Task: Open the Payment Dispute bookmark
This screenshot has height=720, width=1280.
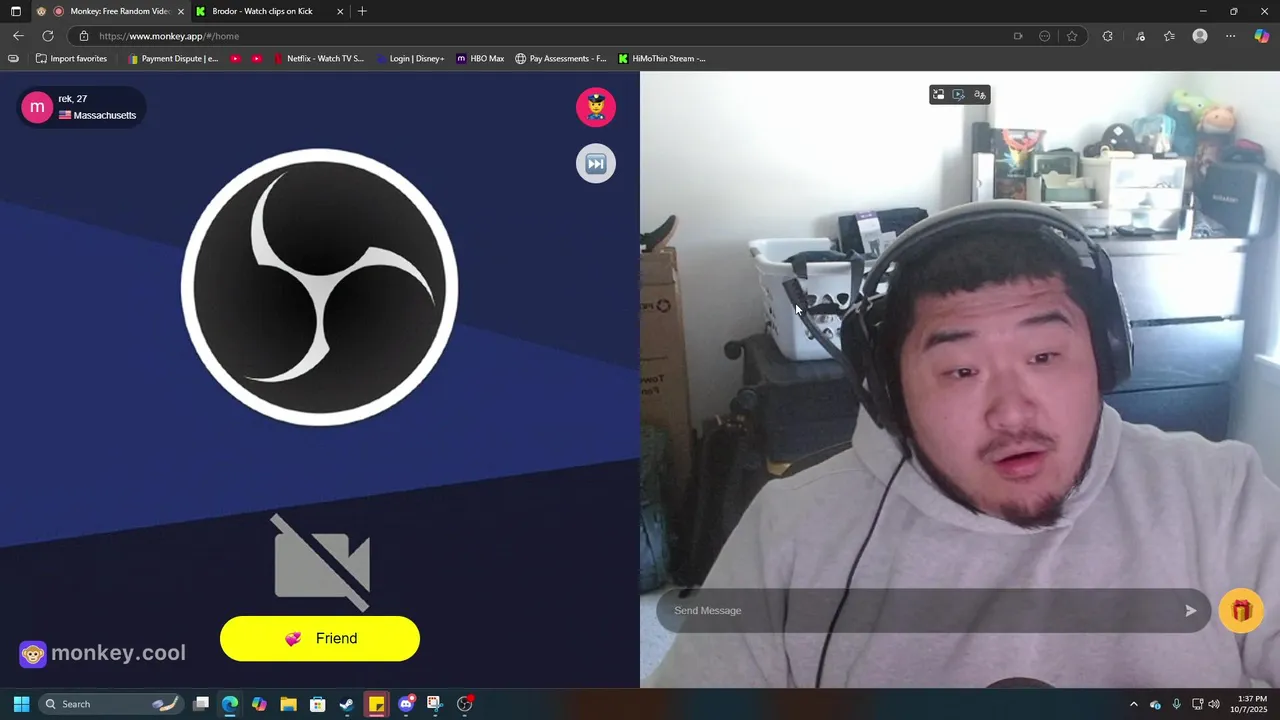Action: tap(173, 59)
